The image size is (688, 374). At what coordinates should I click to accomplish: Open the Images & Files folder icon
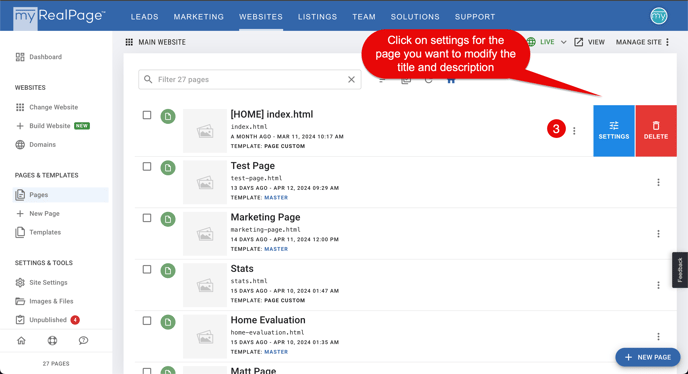20,301
